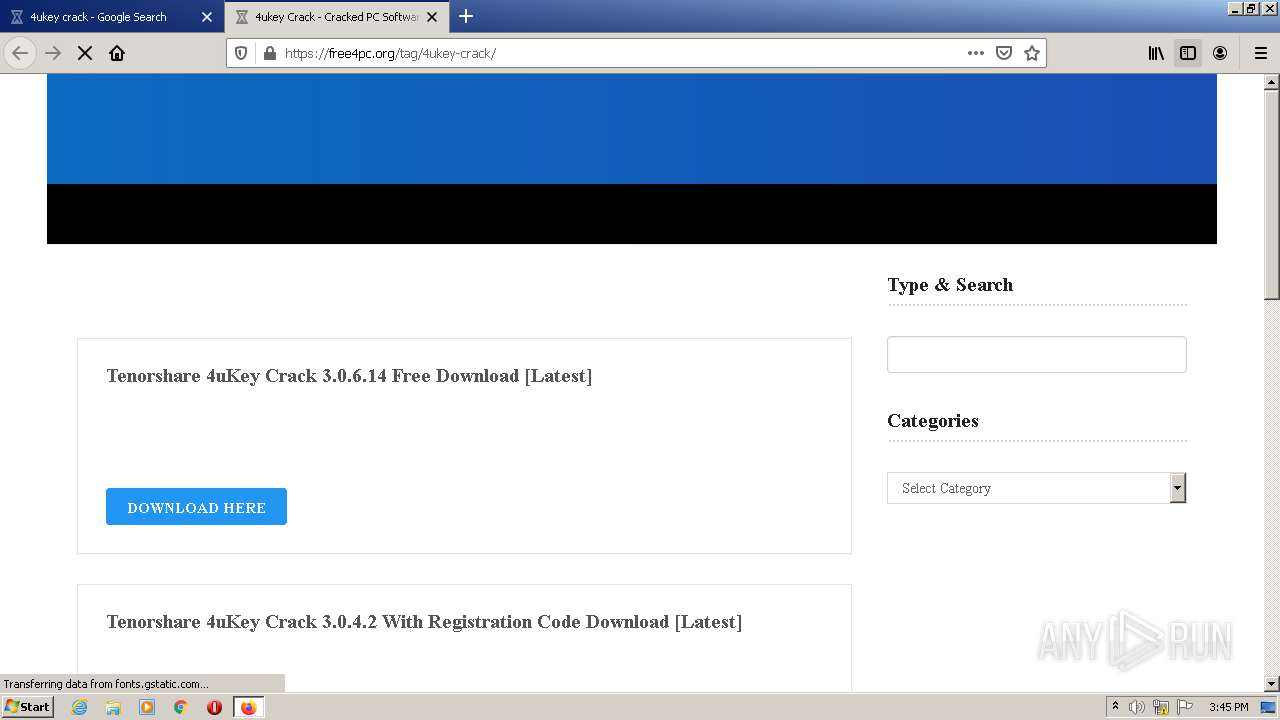The width and height of the screenshot is (1280, 720).
Task: Click the Type & Search heading
Action: (x=950, y=285)
